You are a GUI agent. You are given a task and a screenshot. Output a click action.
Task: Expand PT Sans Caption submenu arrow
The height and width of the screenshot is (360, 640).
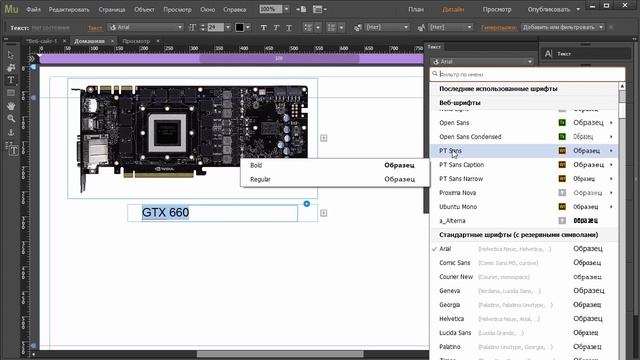click(611, 164)
